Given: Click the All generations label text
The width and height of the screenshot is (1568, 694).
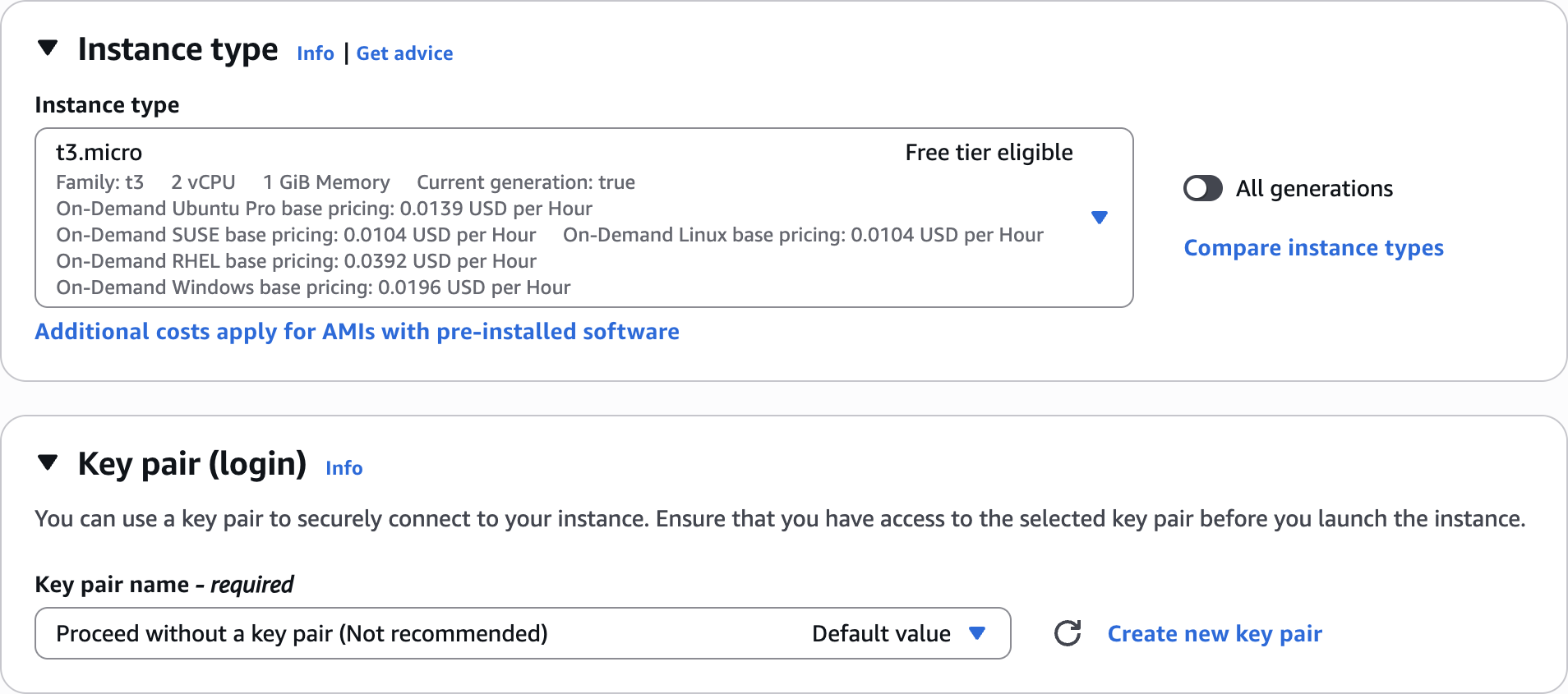Looking at the screenshot, I should coord(1314,189).
